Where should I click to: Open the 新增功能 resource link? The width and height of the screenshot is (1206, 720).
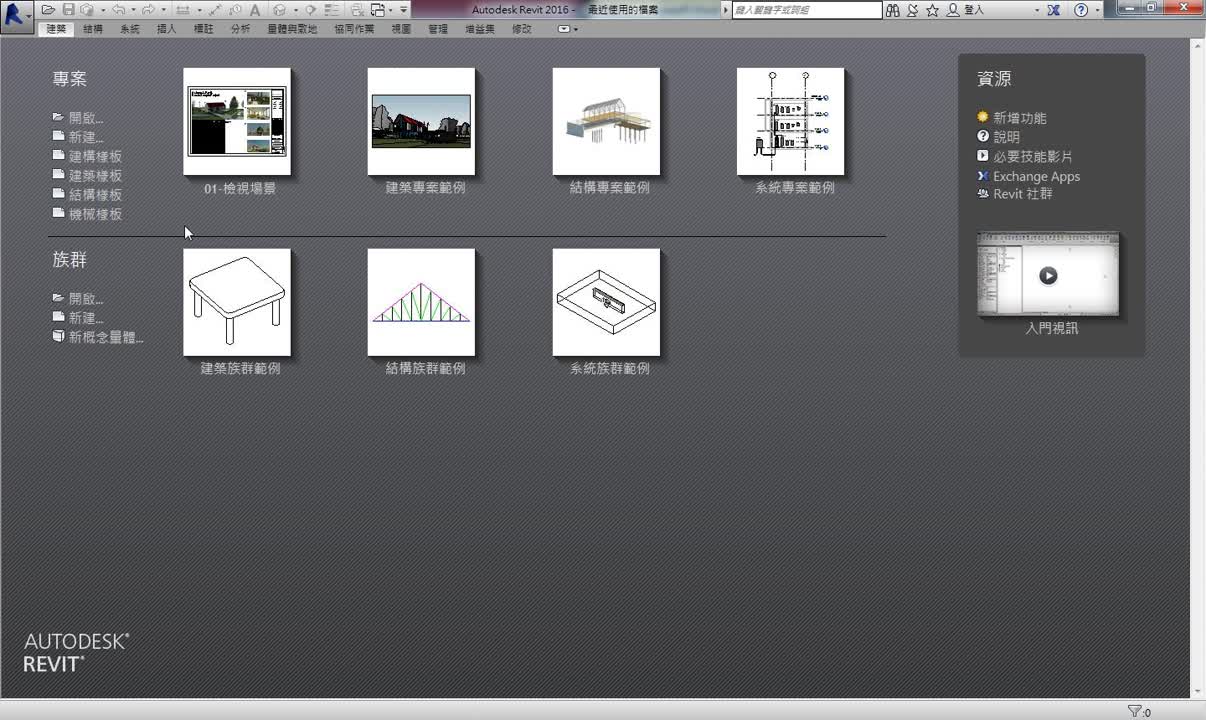pyautogui.click(x=1019, y=118)
